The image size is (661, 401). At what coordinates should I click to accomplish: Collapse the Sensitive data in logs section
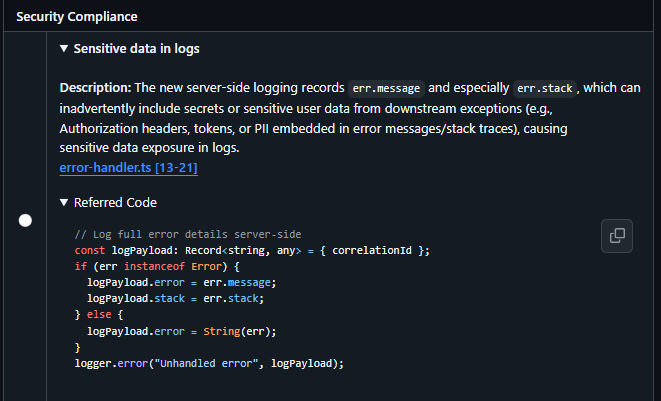tap(64, 48)
